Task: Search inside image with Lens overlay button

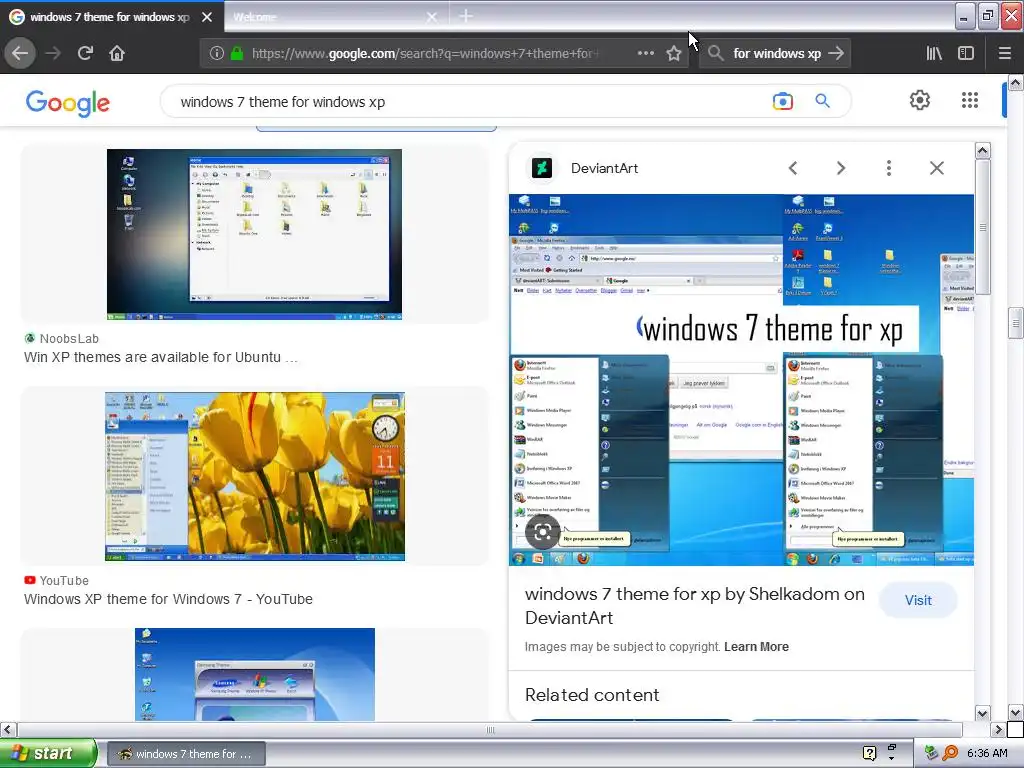Action: point(542,532)
